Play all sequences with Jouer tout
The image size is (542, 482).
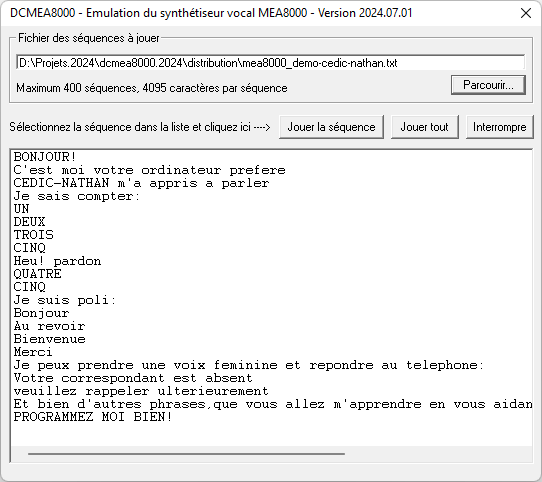click(x=424, y=127)
